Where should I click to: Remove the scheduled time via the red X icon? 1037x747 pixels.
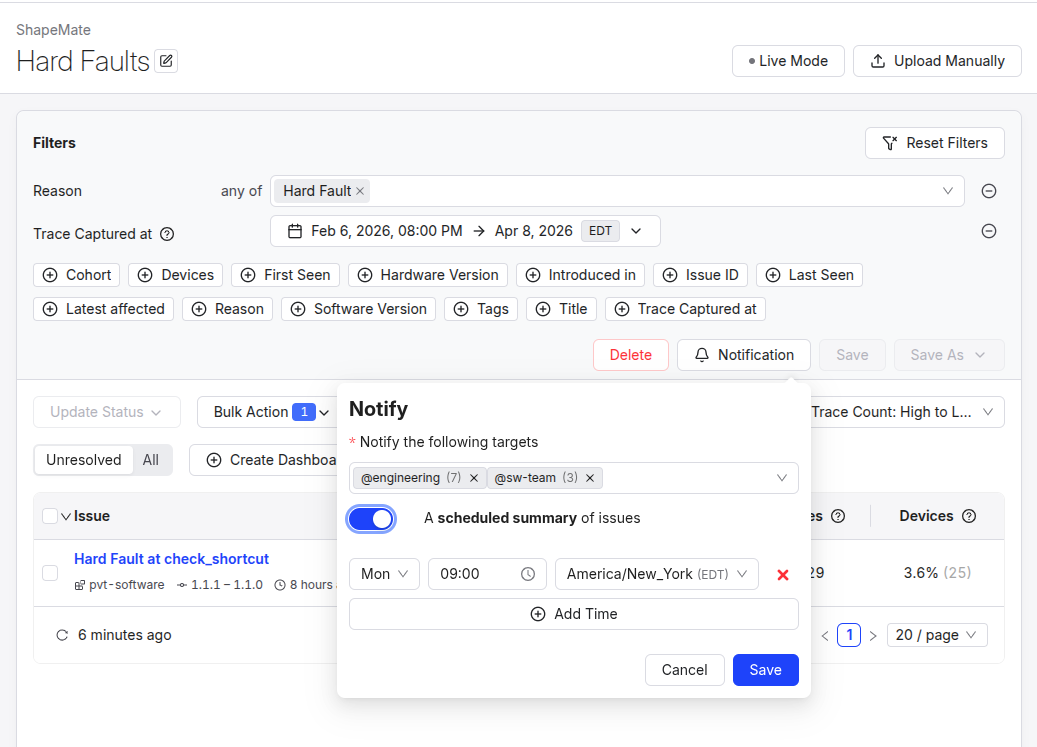(783, 574)
